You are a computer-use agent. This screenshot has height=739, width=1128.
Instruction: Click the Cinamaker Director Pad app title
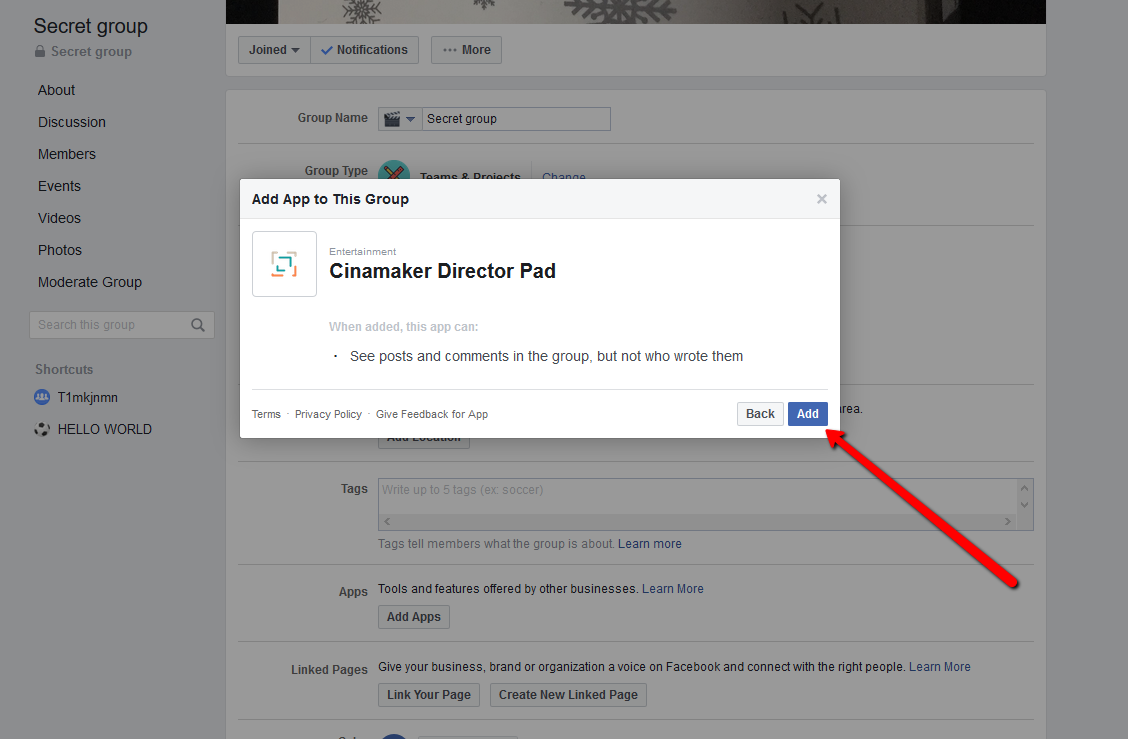click(442, 271)
